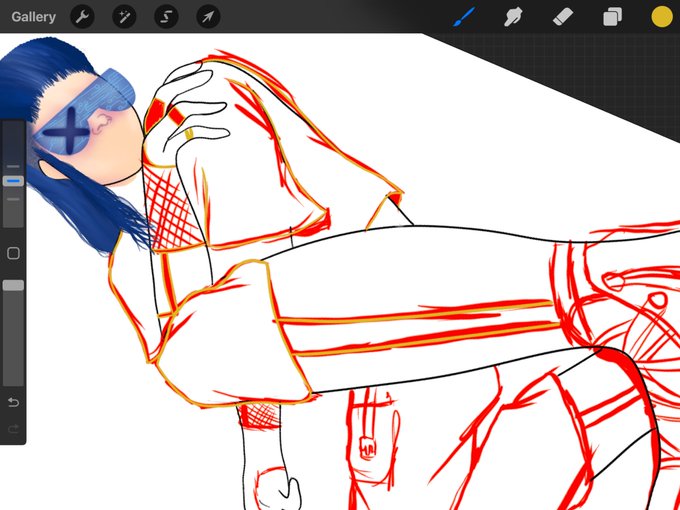This screenshot has width=680, height=510.
Task: Activate the Selection S-shaped tool
Action: pyautogui.click(x=166, y=17)
